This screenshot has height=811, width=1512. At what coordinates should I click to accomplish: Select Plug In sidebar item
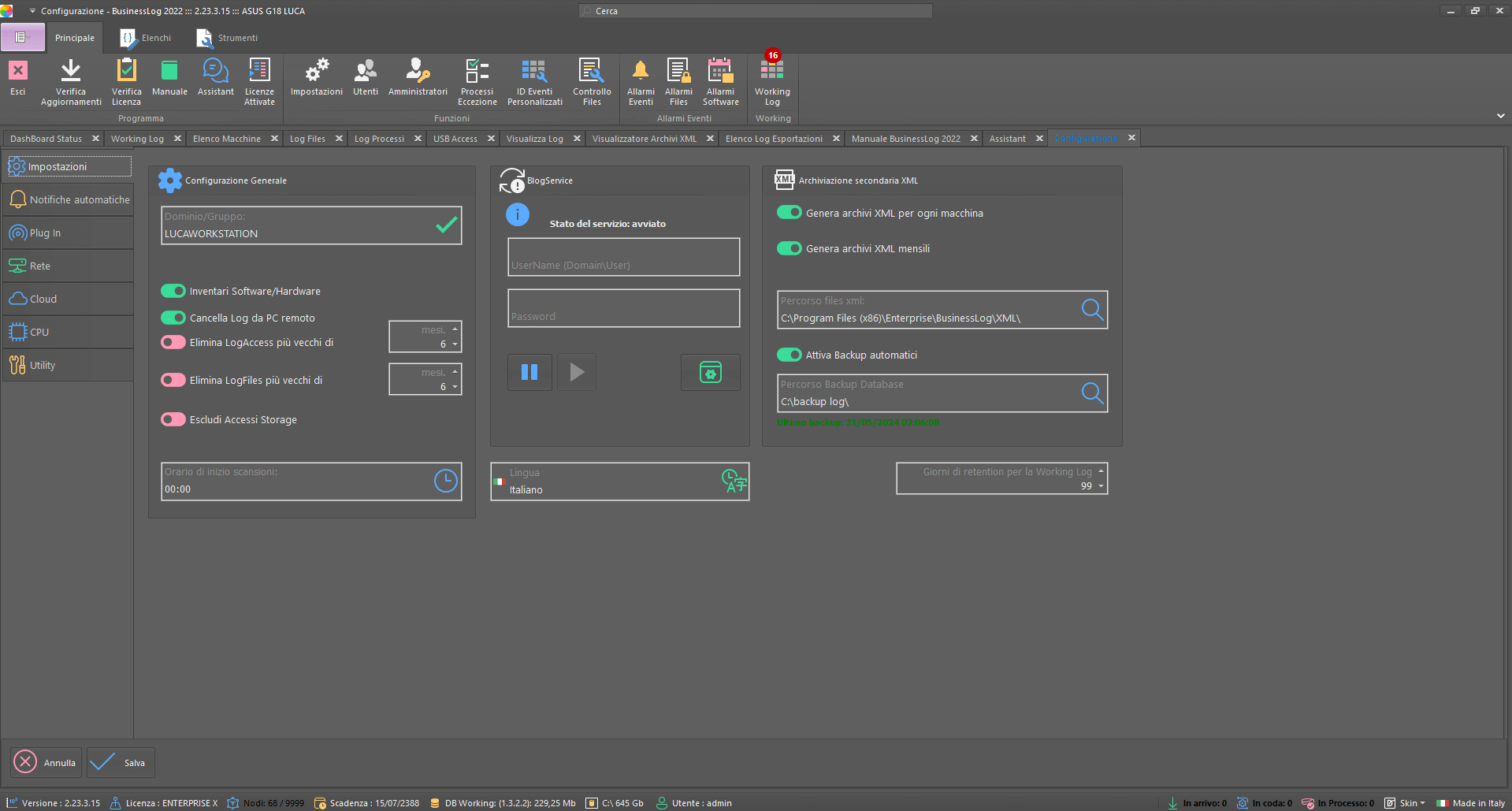point(68,233)
